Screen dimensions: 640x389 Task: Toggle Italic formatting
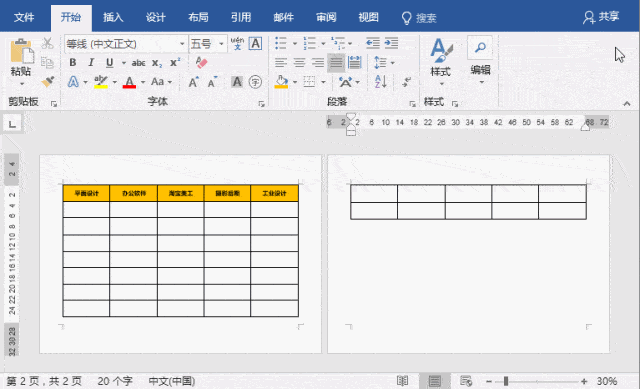pyautogui.click(x=91, y=62)
